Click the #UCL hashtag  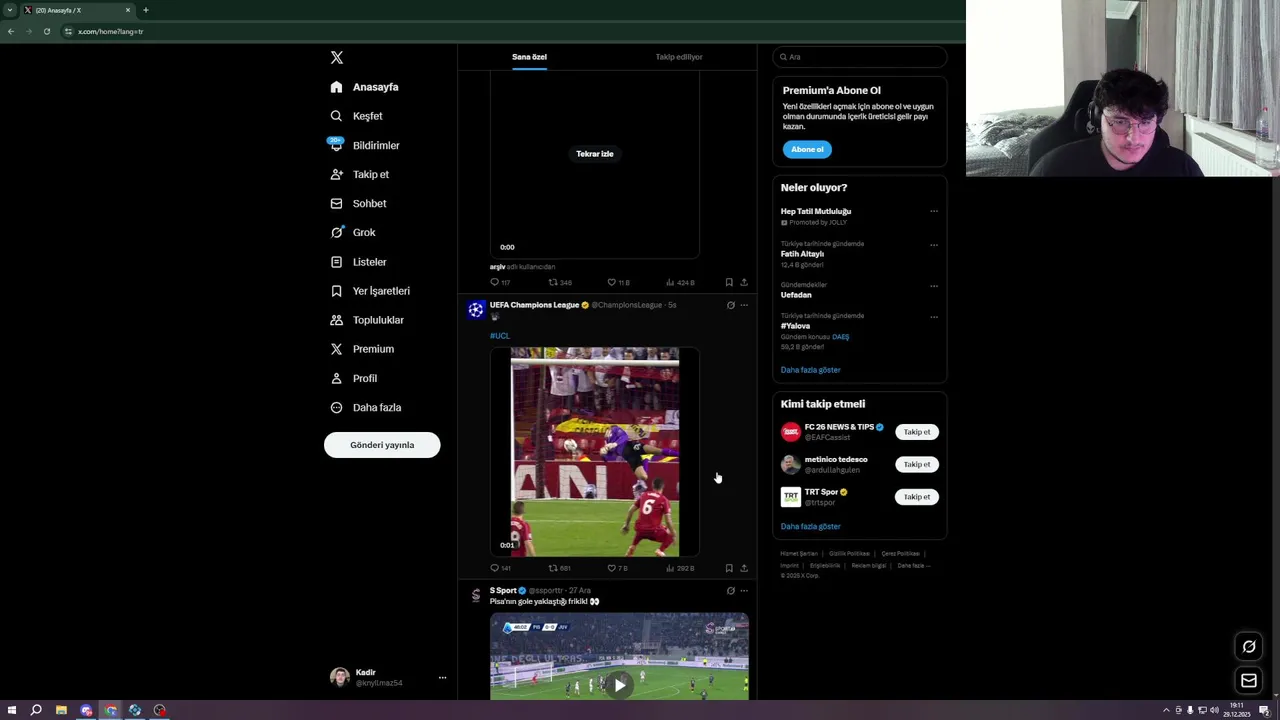click(499, 336)
